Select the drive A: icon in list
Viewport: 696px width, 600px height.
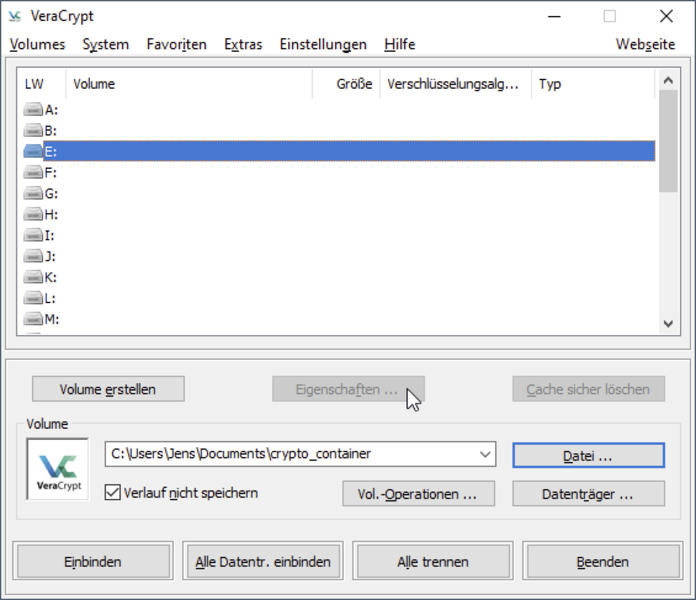pyautogui.click(x=33, y=109)
